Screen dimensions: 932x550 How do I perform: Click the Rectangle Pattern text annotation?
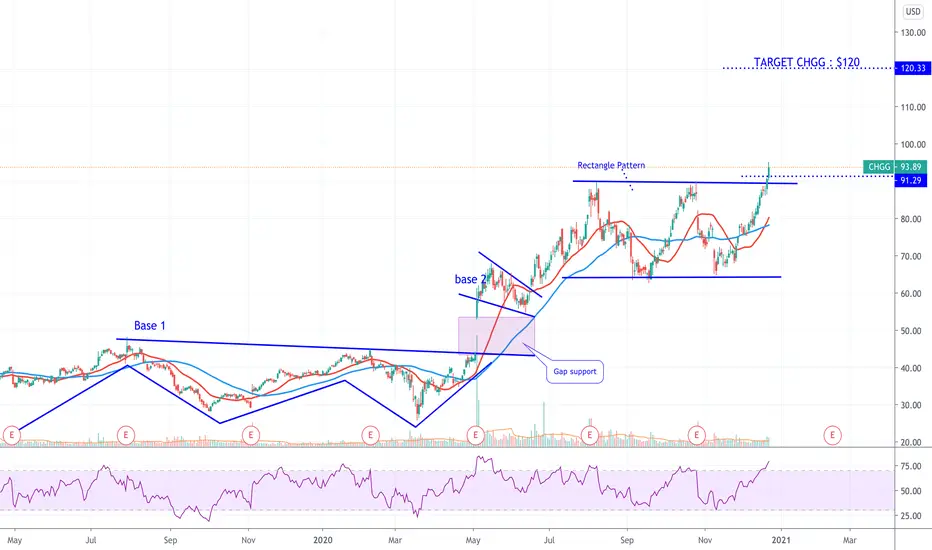611,165
